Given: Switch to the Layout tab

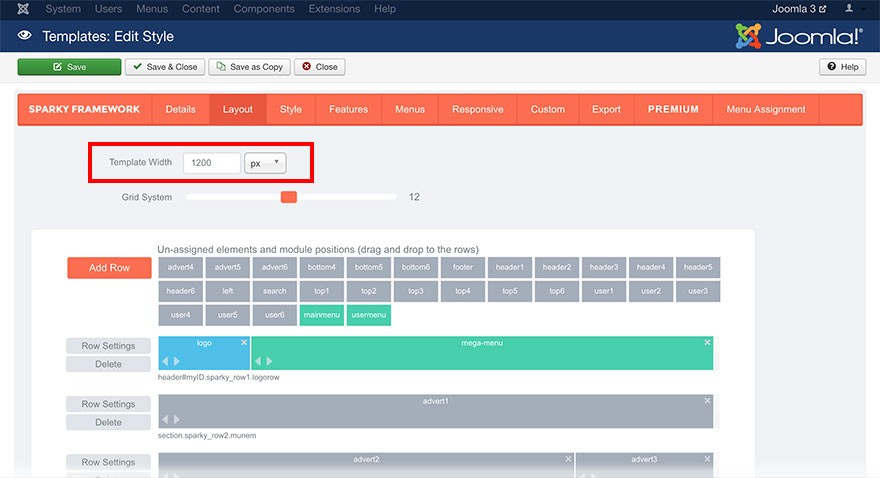Looking at the screenshot, I should coord(237,109).
